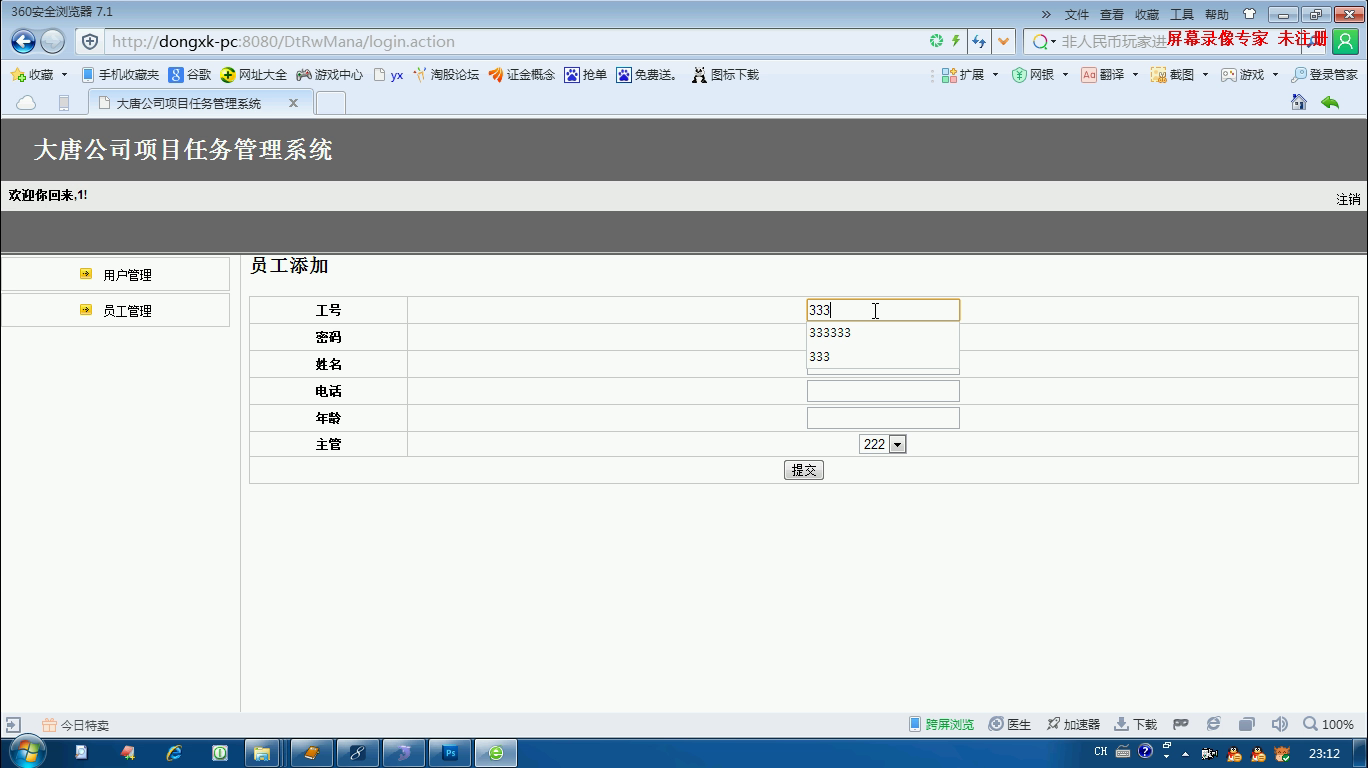
Task: Click the browser forward arrow button
Action: (x=53, y=41)
